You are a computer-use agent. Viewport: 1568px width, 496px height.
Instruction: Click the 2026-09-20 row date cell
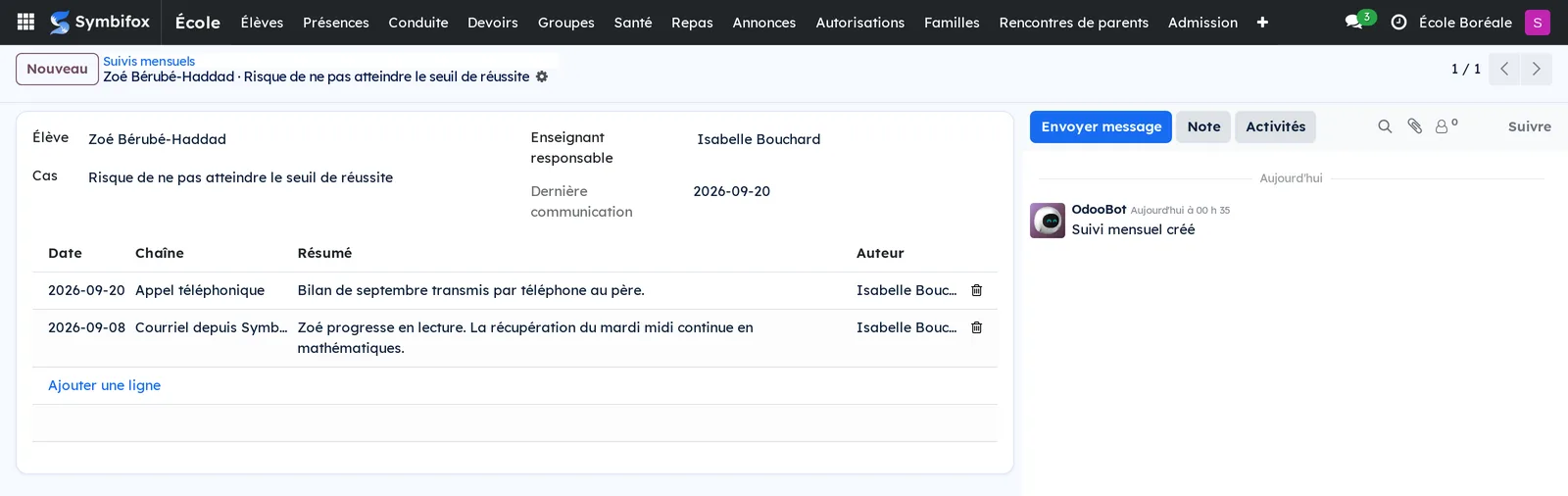click(x=86, y=290)
